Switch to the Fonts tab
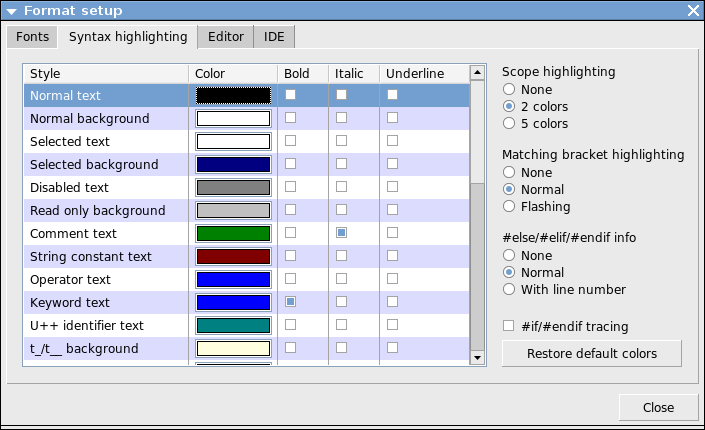This screenshot has height=430, width=705. point(32,37)
